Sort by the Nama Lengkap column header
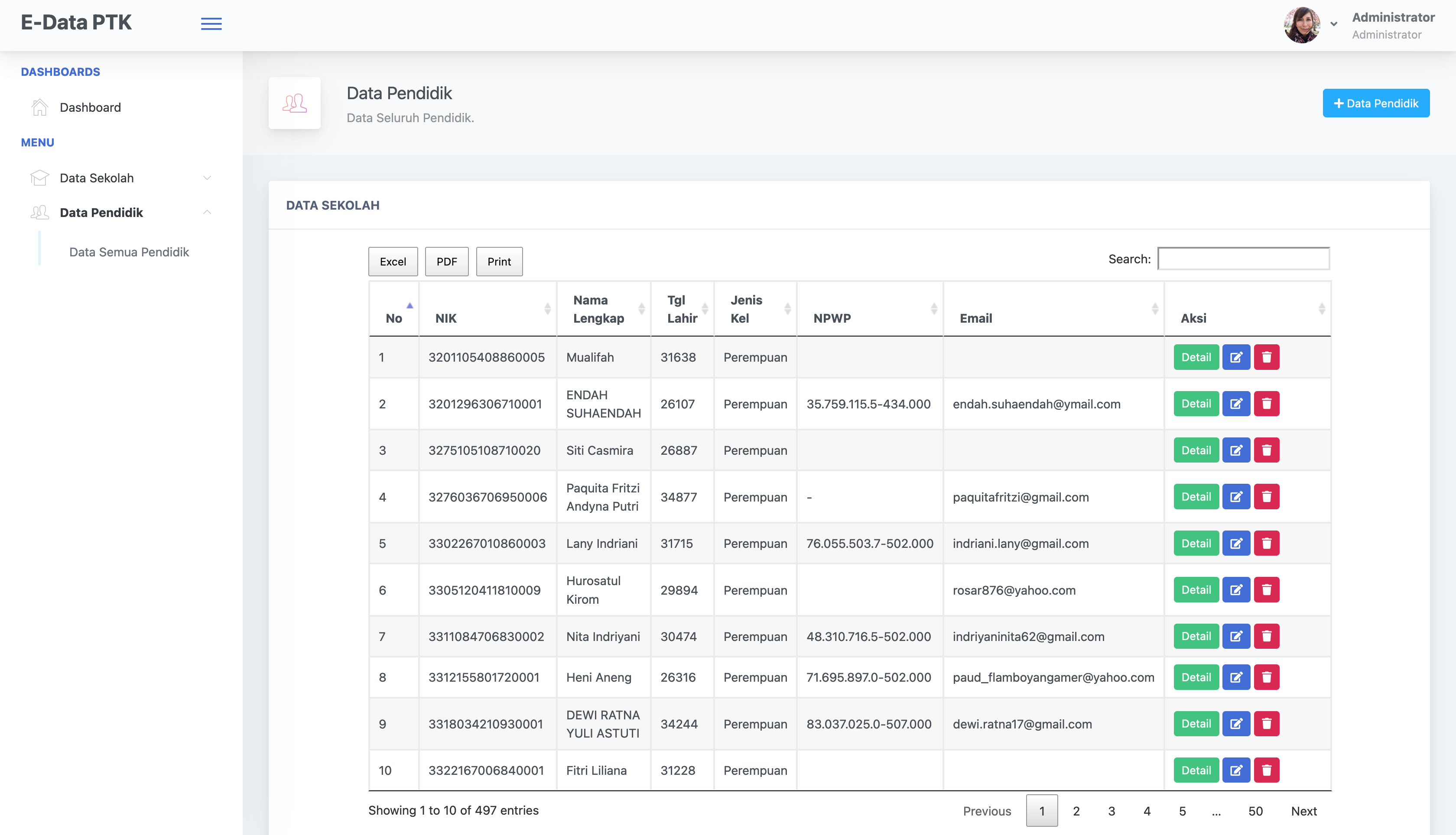The image size is (1456, 835). 604,309
